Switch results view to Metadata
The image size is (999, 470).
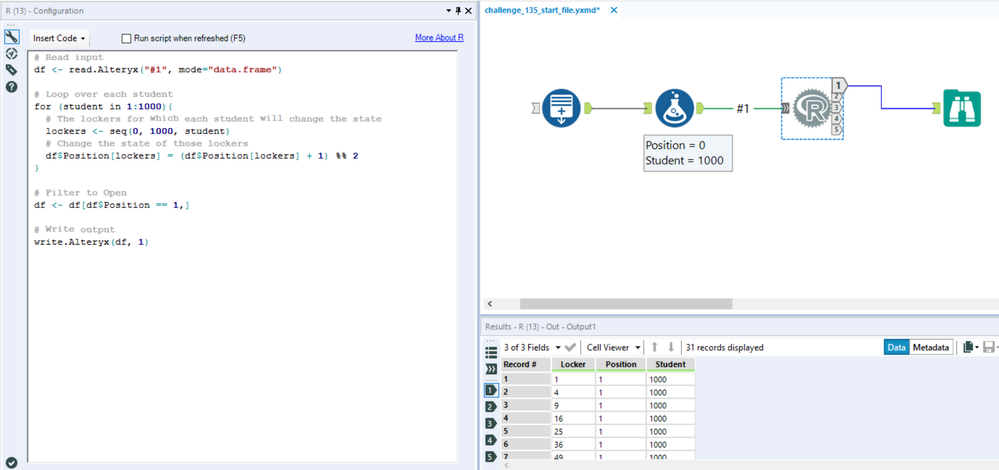[x=930, y=347]
